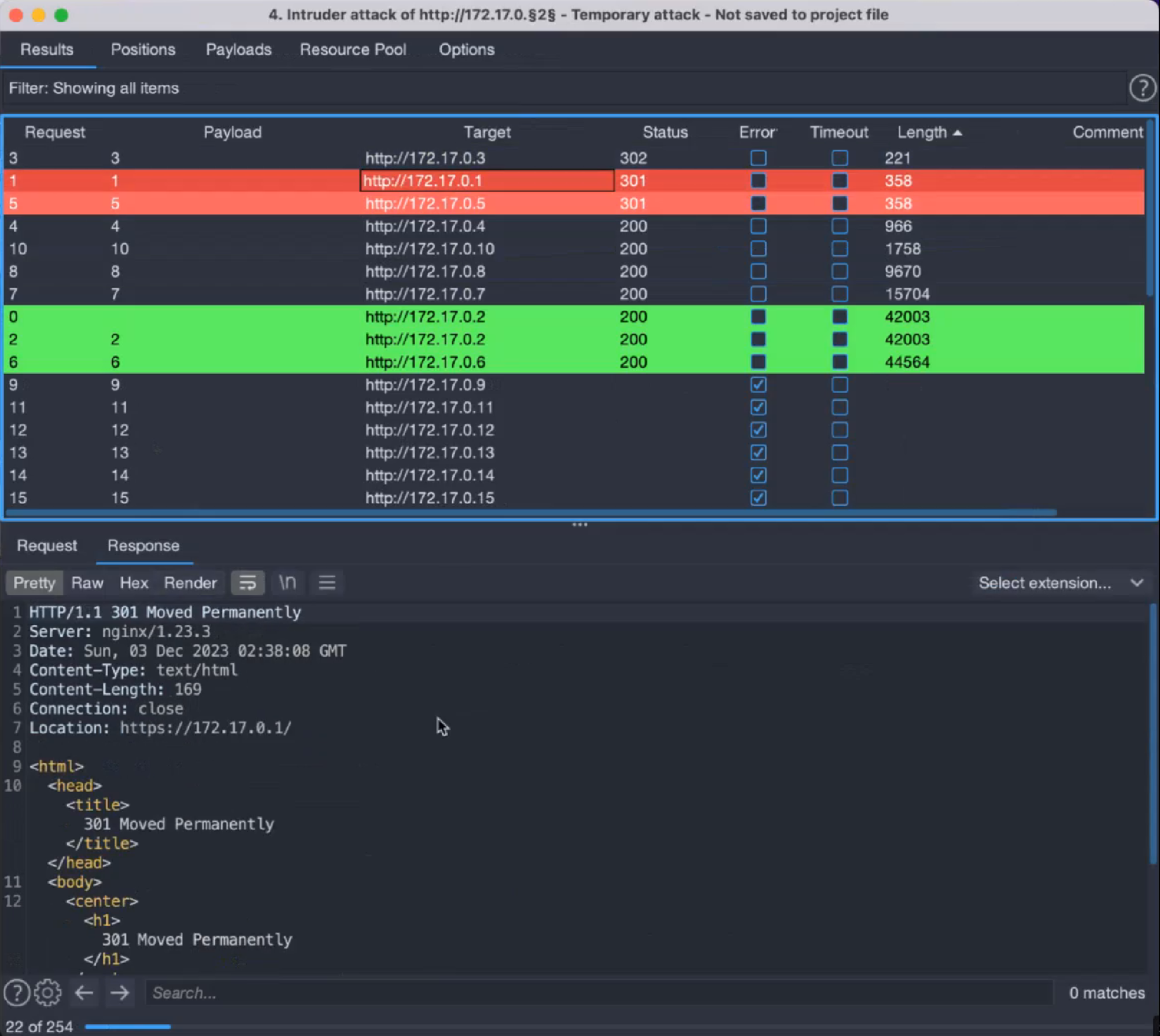Screen dimensions: 1160x1036
Task: Toggle the Error checkbox for 172.17.0.15
Action: point(759,498)
